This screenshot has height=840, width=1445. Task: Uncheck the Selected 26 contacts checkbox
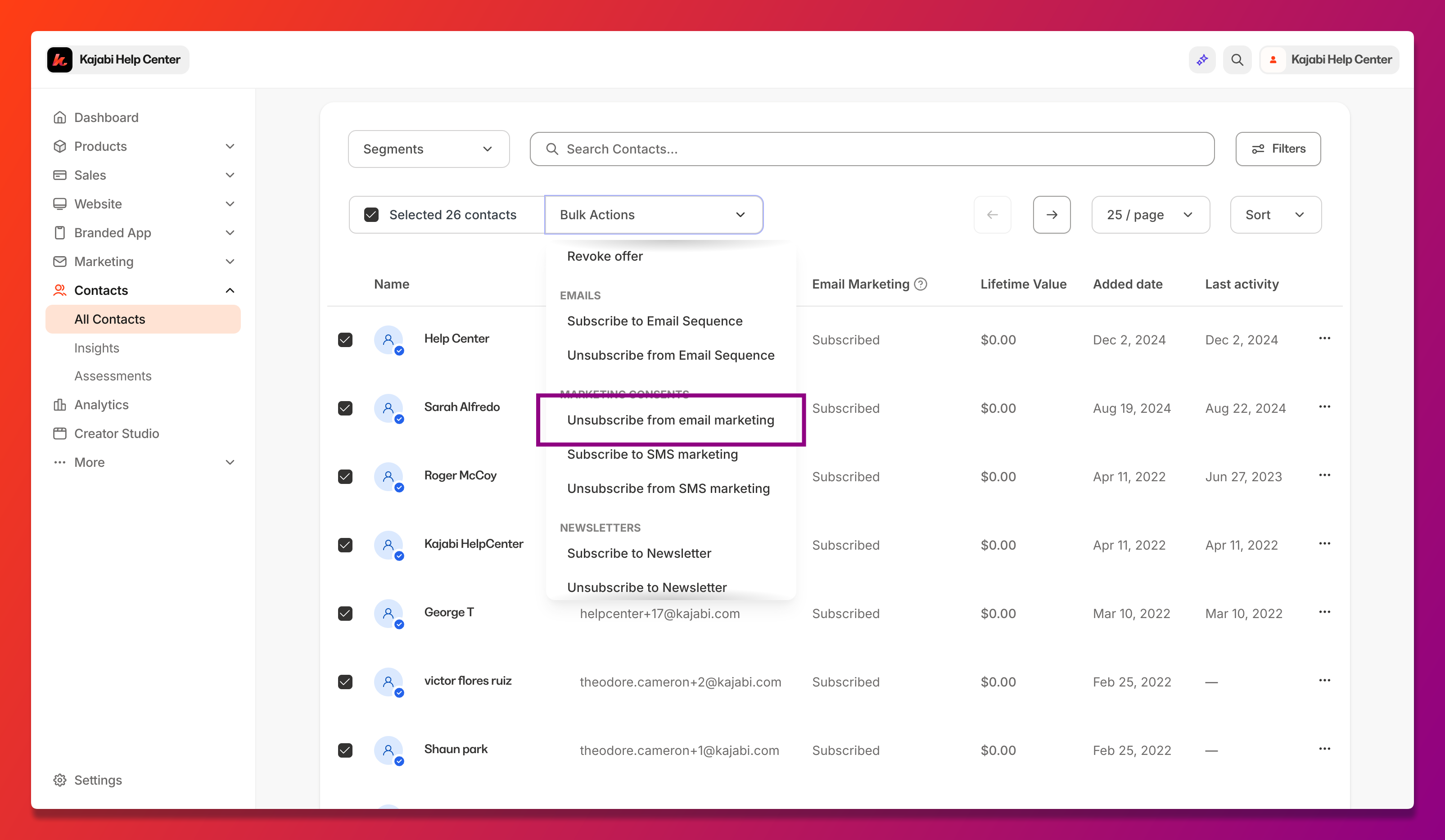(x=371, y=215)
